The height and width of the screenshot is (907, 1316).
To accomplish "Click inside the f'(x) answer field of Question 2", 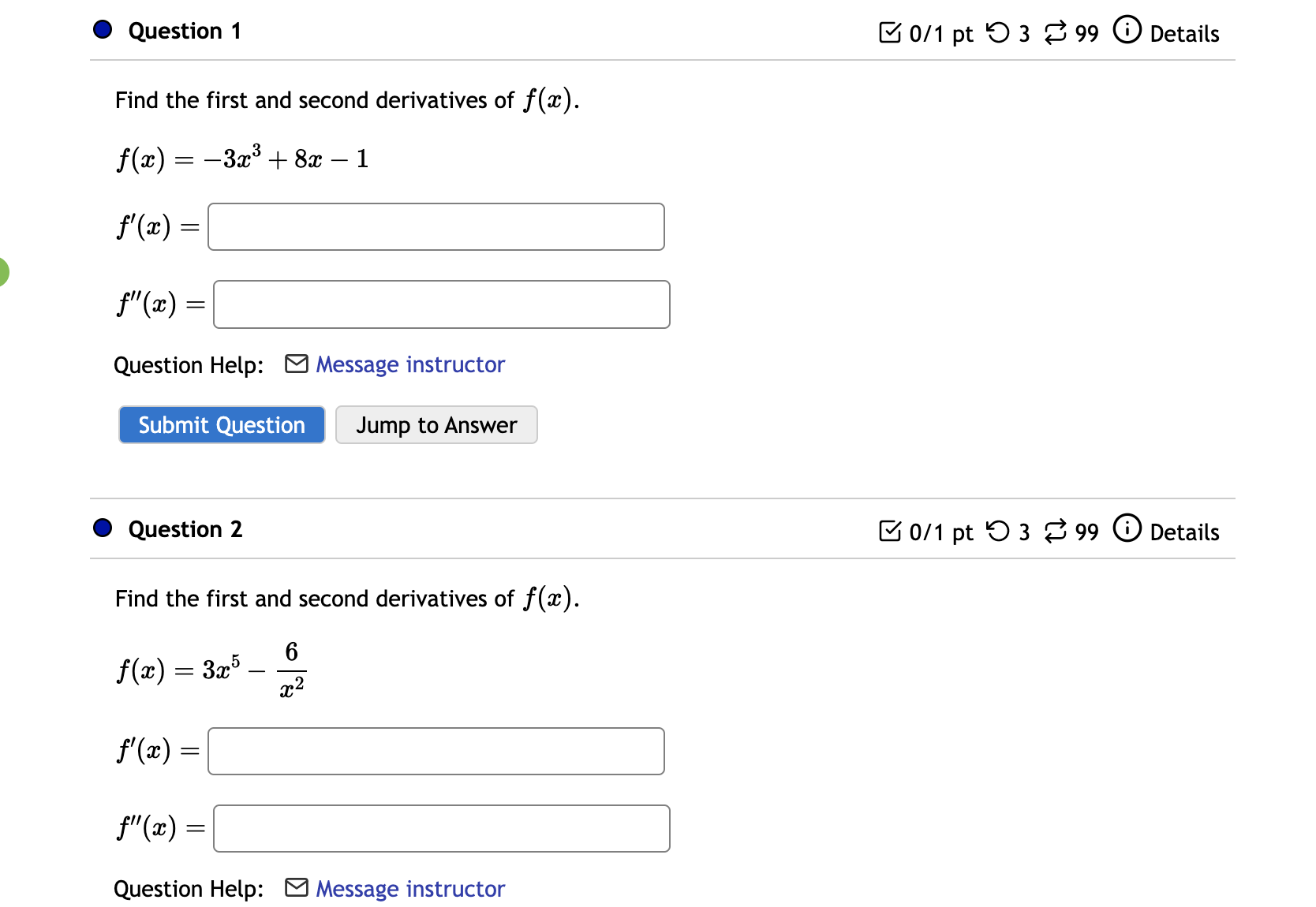I will coord(435,751).
